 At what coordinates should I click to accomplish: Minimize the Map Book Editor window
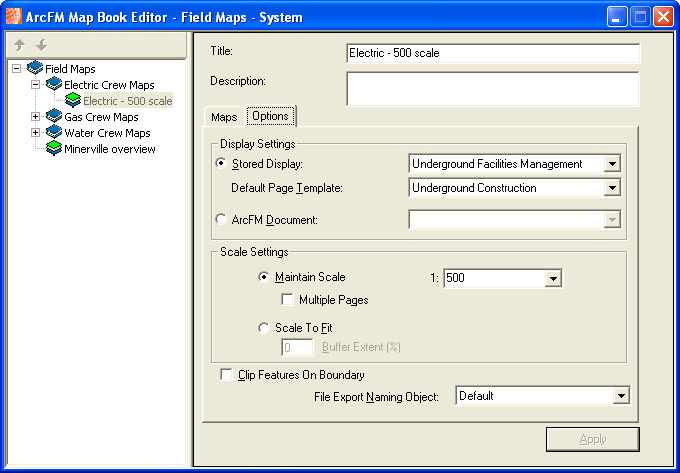pyautogui.click(x=616, y=17)
